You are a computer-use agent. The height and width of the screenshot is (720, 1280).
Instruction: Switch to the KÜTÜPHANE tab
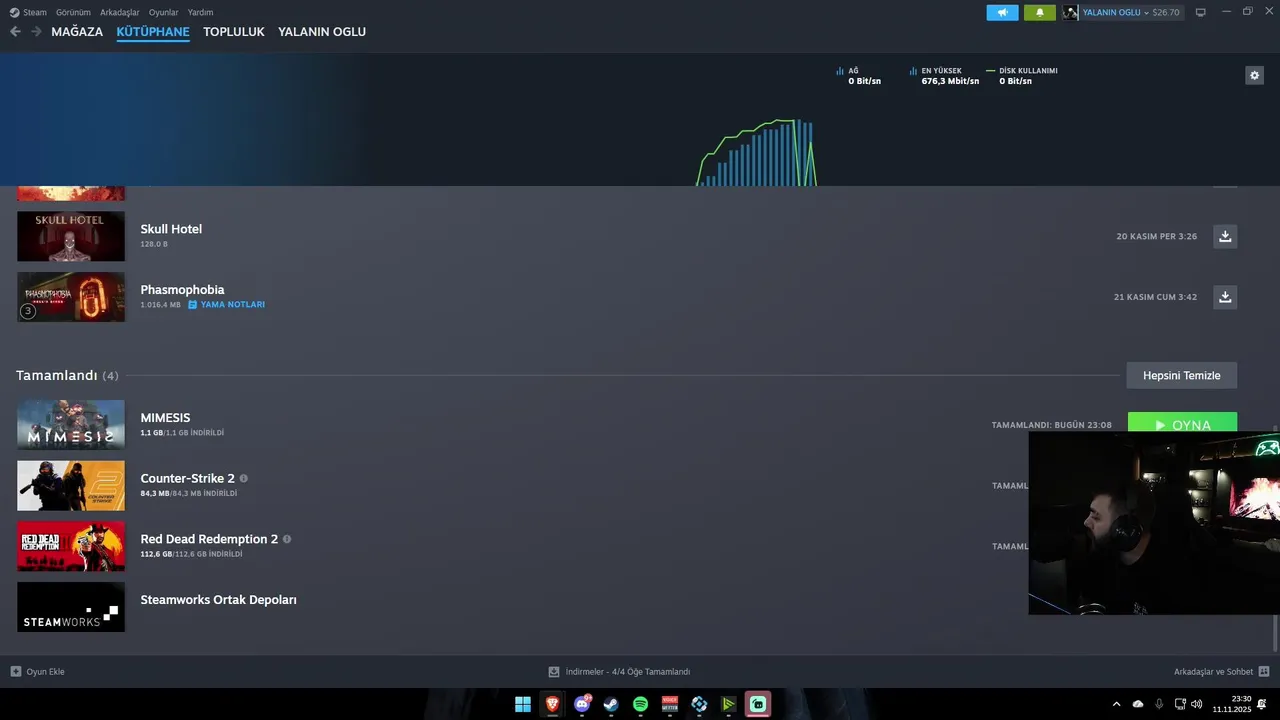click(x=153, y=32)
